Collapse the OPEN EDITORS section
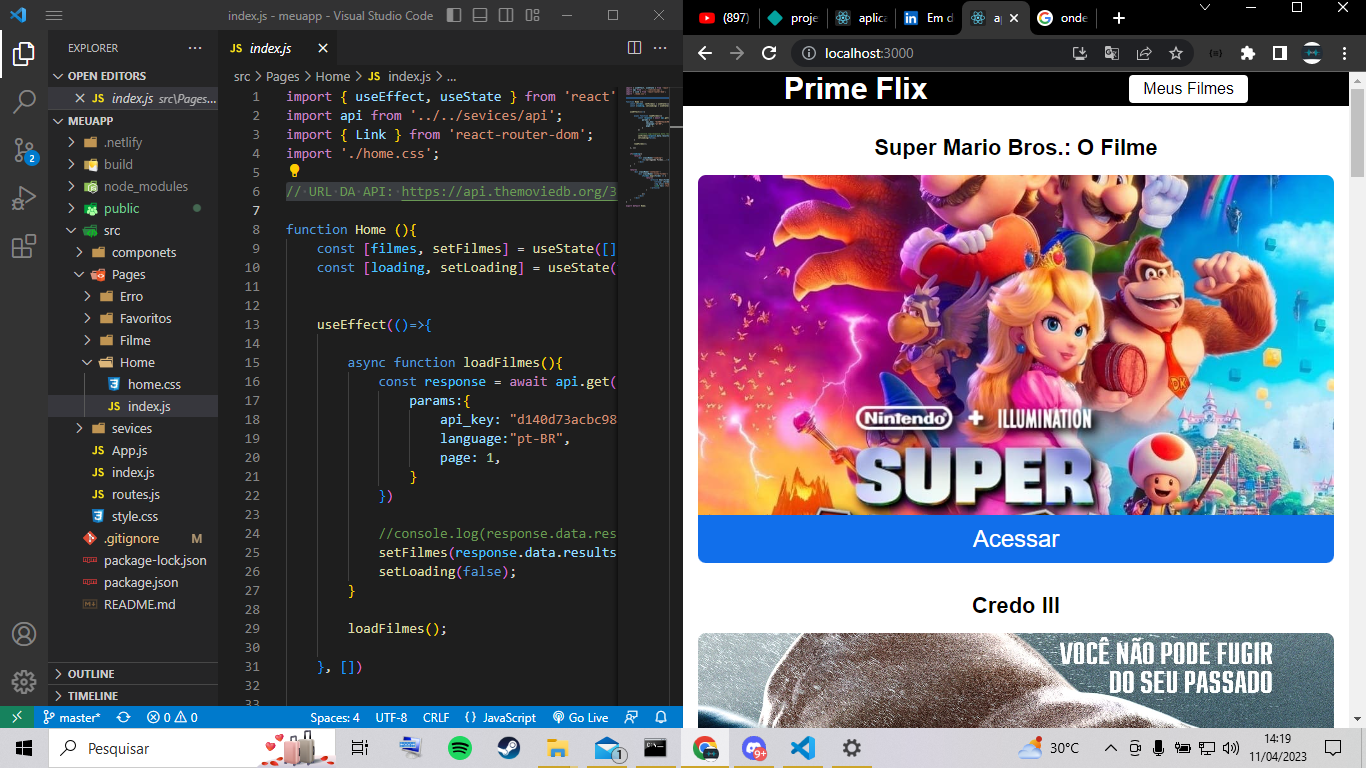 point(133,76)
